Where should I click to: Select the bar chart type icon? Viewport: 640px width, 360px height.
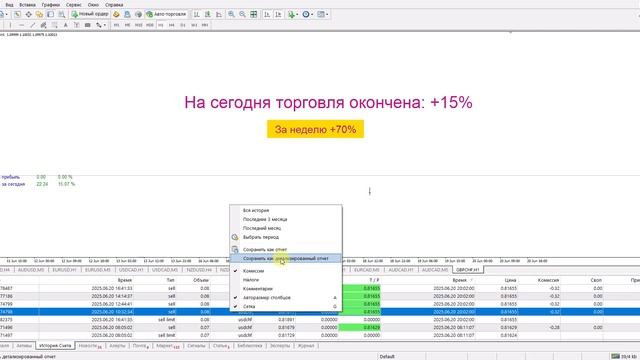coord(196,14)
